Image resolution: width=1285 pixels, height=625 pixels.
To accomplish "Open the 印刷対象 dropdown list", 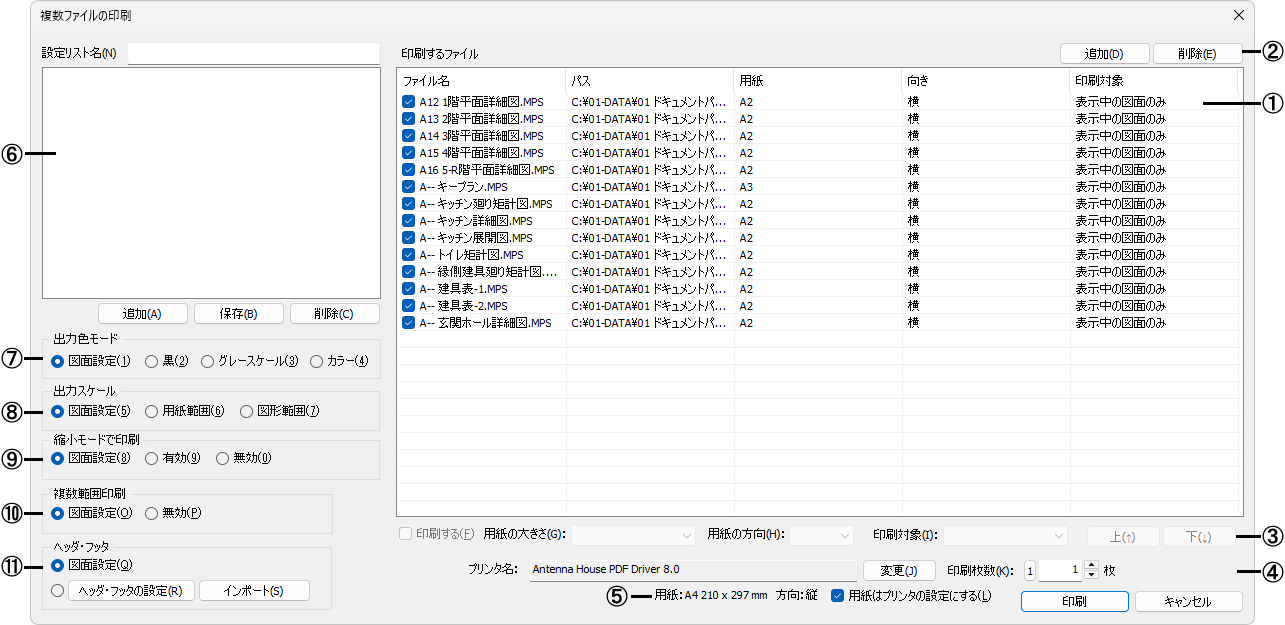I will (x=1006, y=535).
